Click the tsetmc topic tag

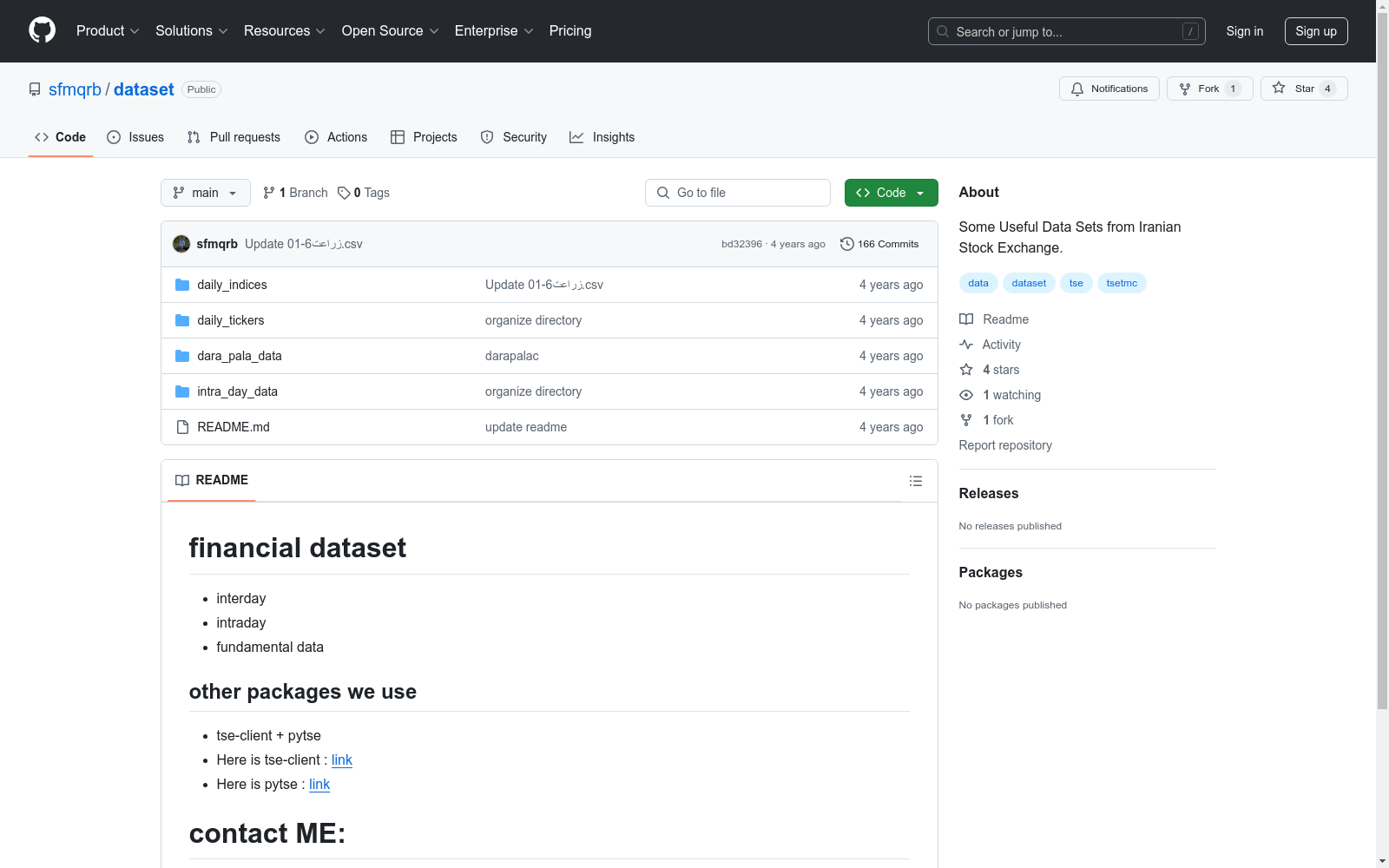(x=1122, y=283)
